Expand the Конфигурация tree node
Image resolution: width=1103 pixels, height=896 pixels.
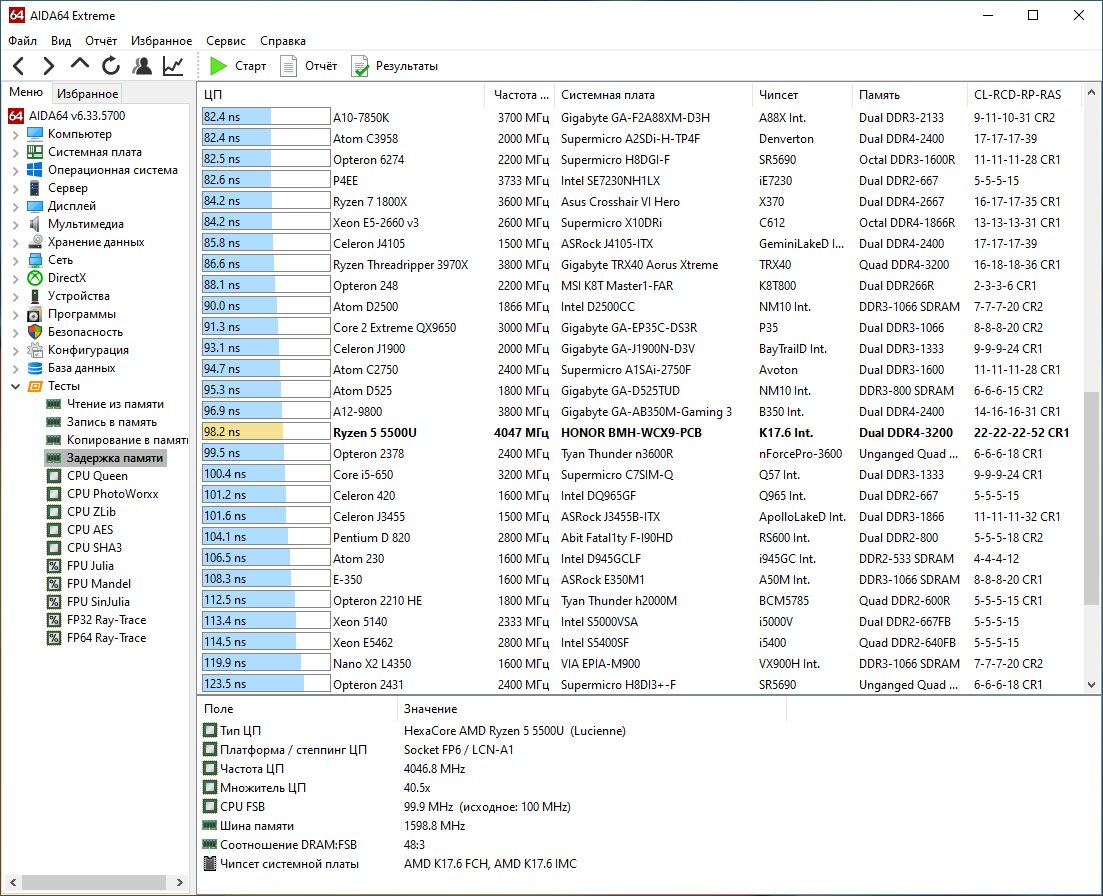coord(15,350)
